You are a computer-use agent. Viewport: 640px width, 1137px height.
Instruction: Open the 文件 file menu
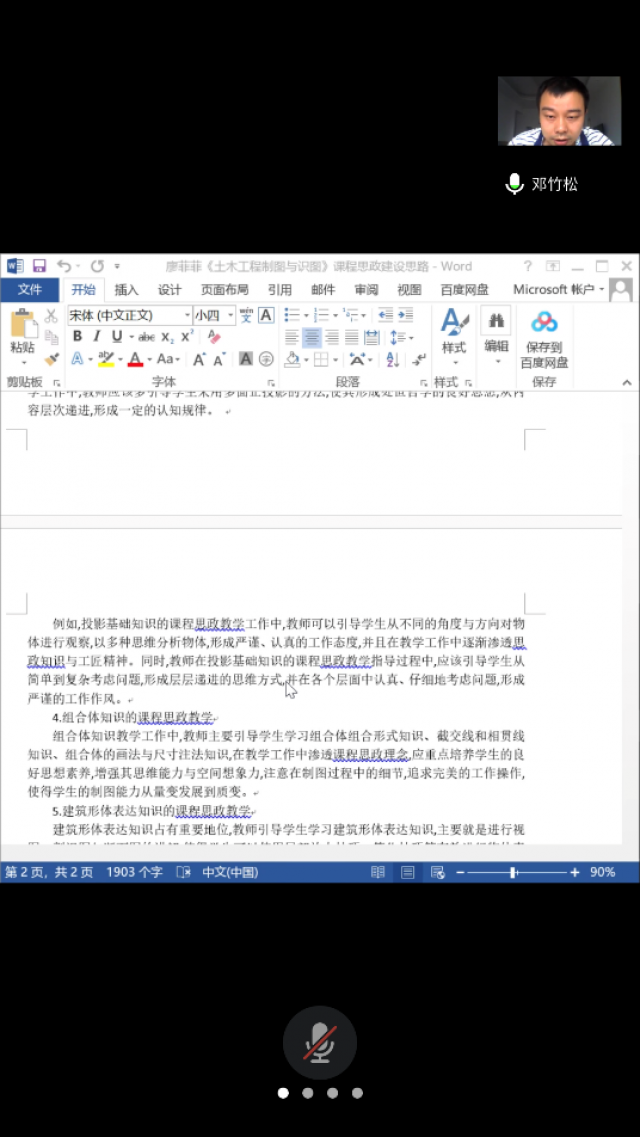click(30, 290)
